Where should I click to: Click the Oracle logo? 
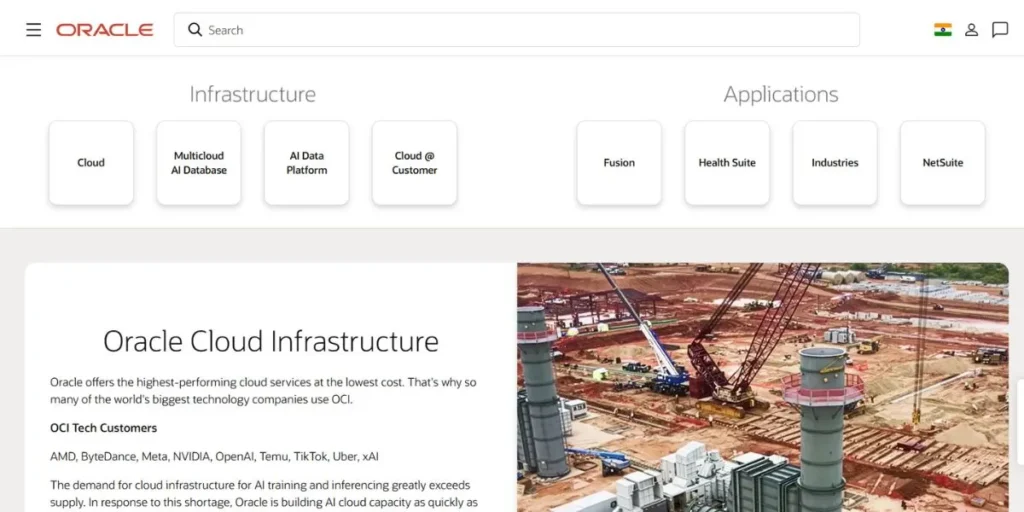[104, 30]
